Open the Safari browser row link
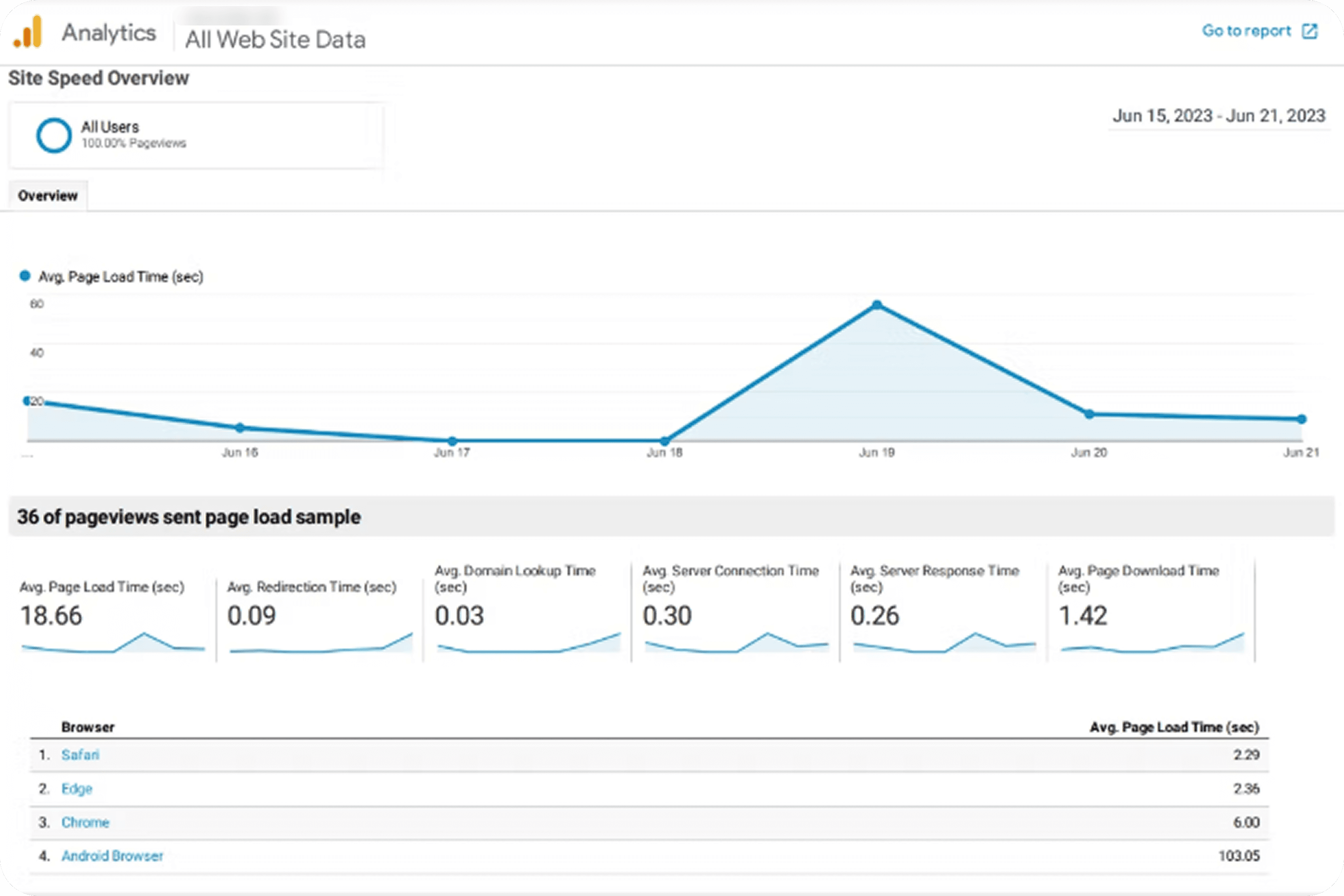The image size is (1344, 896). point(80,755)
